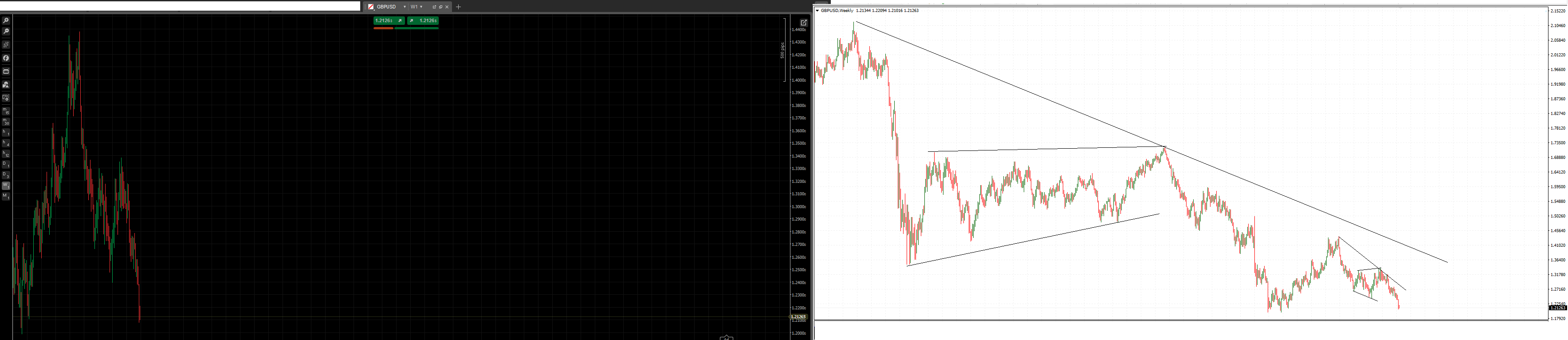Click the 500 pips scale marker
Viewport: 1568px width, 340px height.
(782, 50)
